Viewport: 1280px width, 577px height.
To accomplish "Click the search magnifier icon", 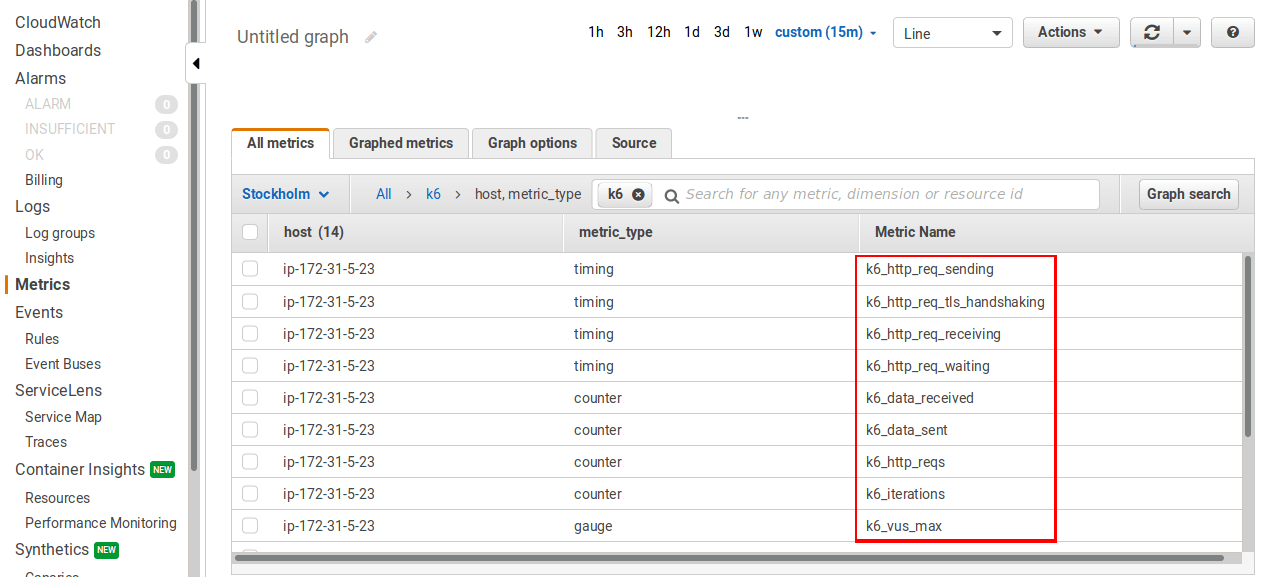I will coord(670,194).
